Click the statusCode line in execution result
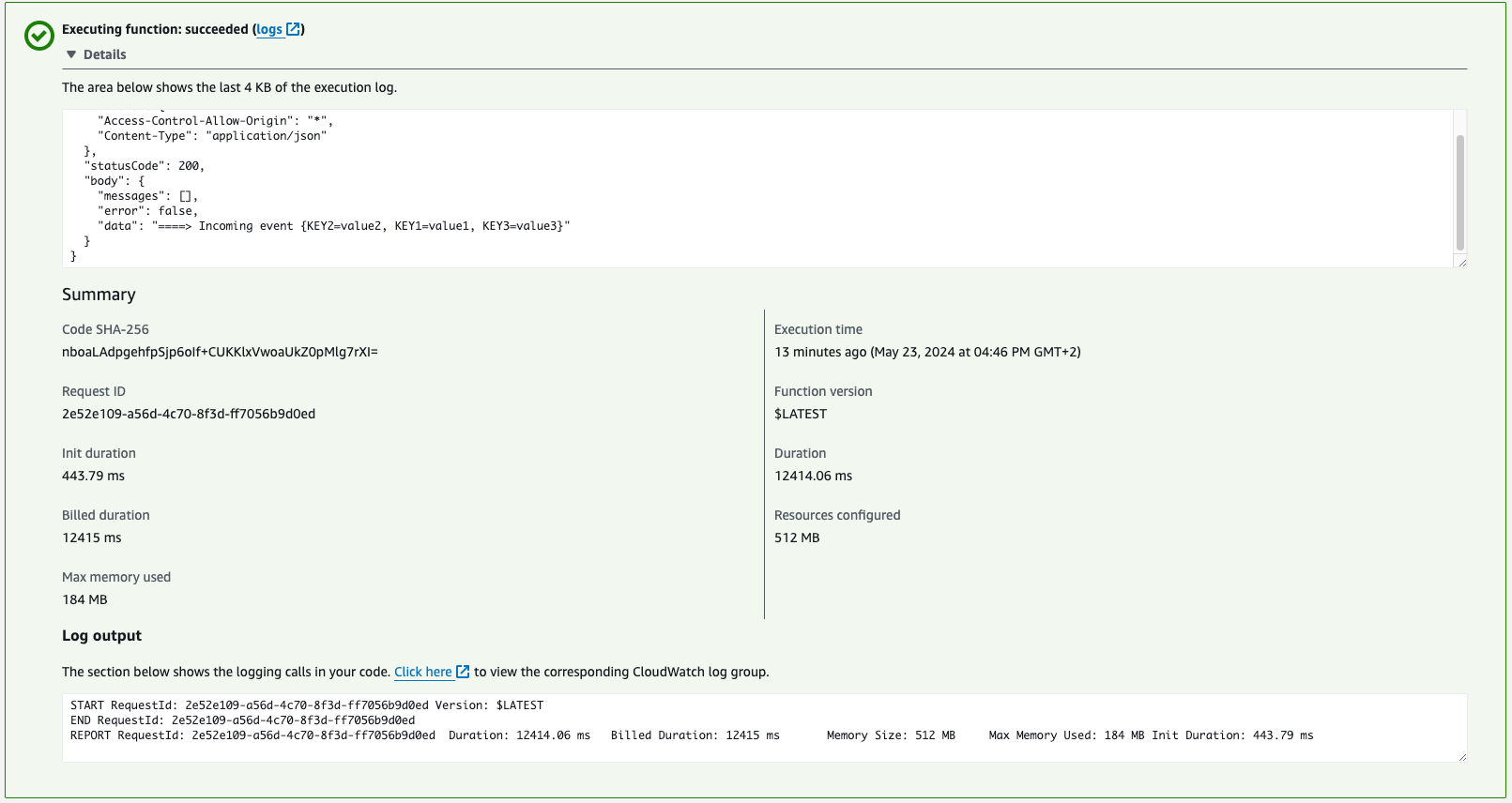The height and width of the screenshot is (803, 1512). click(144, 166)
